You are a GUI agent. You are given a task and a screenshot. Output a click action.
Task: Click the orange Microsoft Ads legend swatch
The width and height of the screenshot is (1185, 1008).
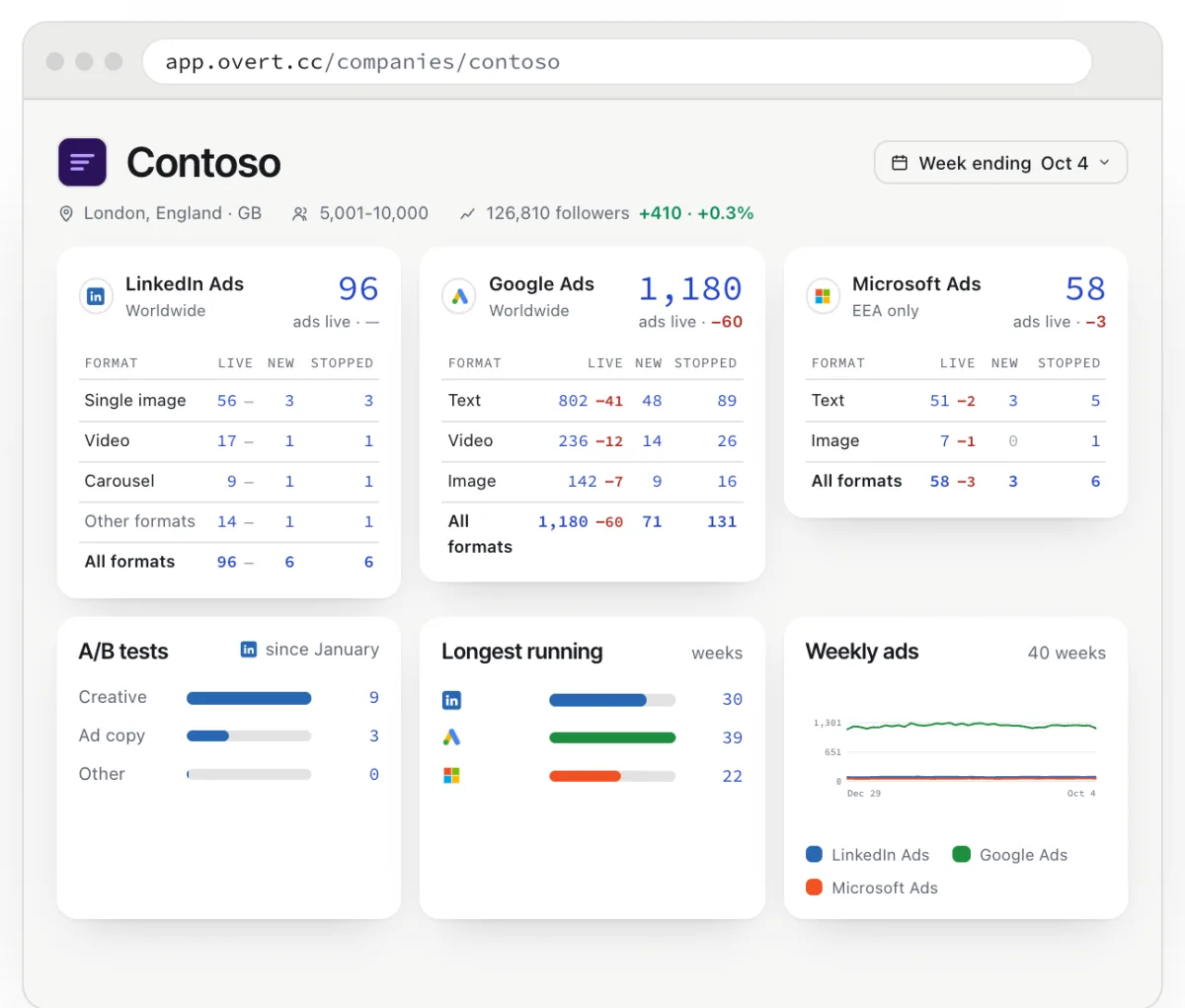[815, 888]
